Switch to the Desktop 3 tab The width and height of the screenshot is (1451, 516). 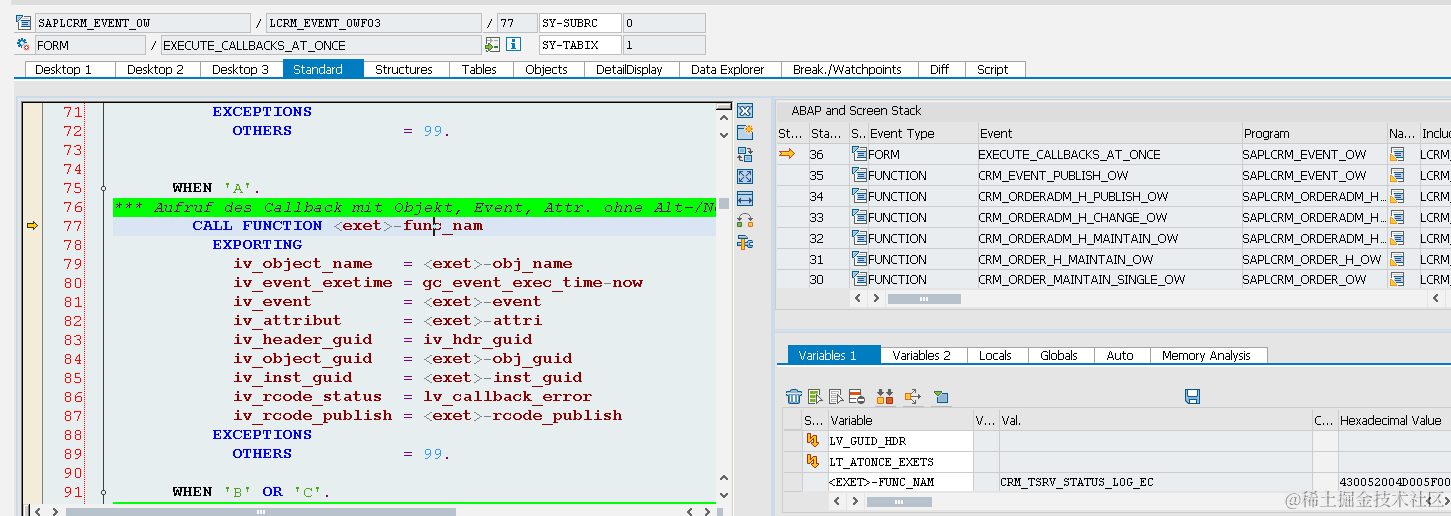[241, 69]
